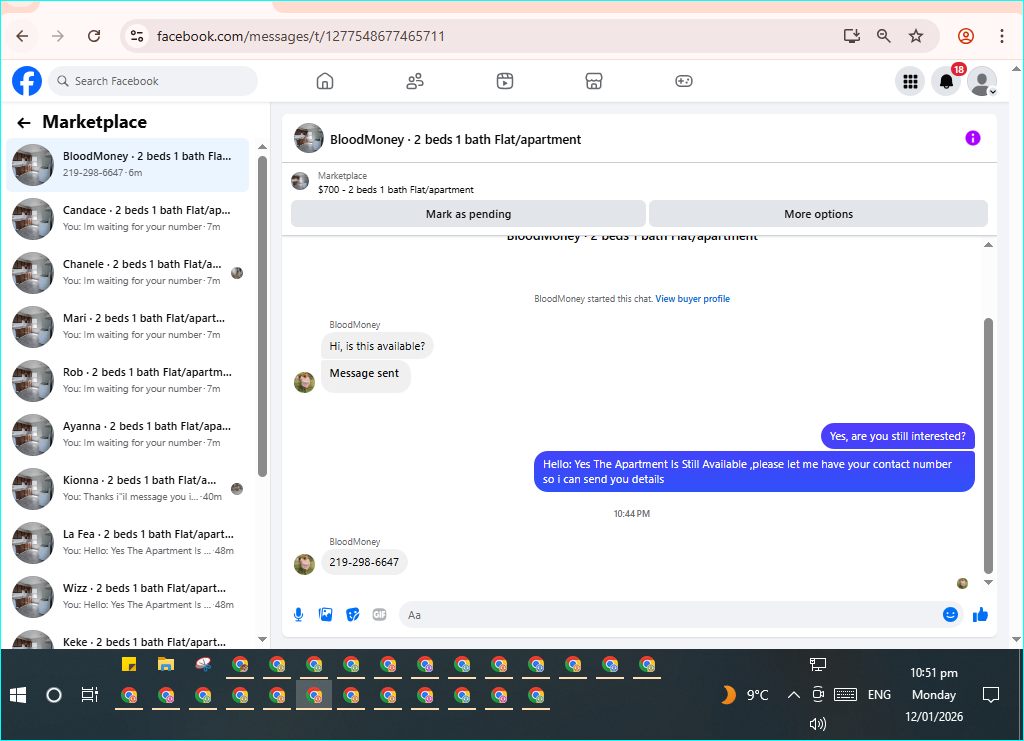This screenshot has height=741, width=1024.
Task: Bookmark this page with the star icon
Action: point(916,36)
